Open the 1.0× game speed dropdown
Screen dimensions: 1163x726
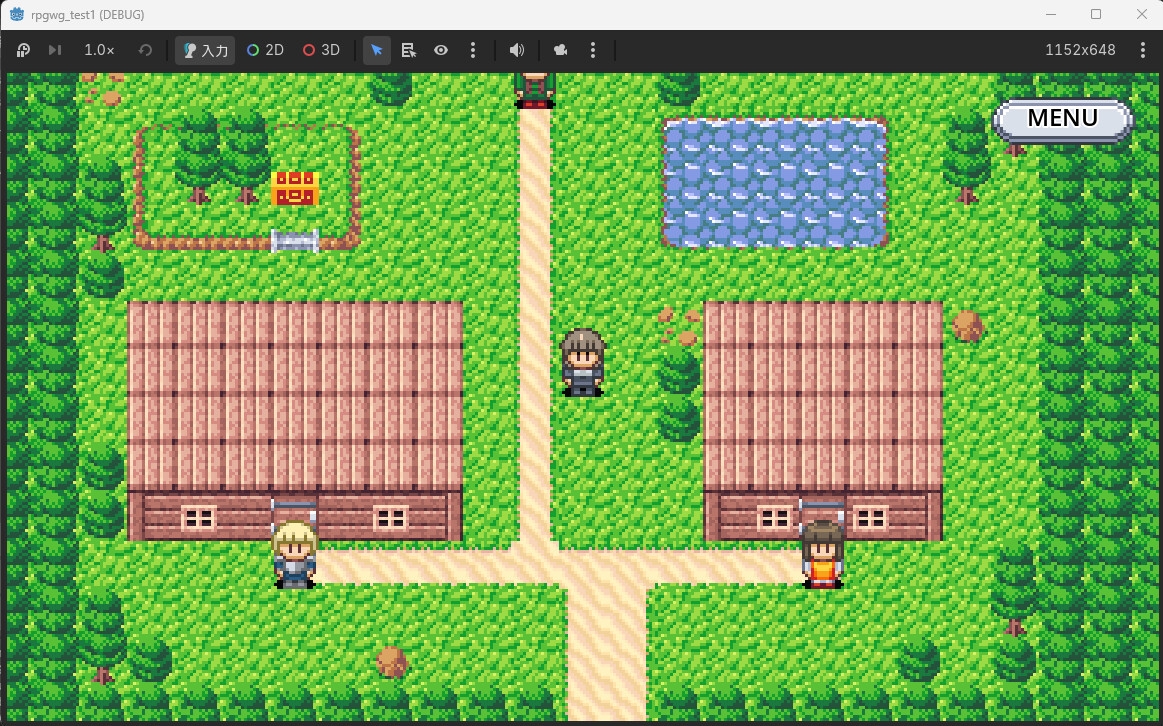99,50
